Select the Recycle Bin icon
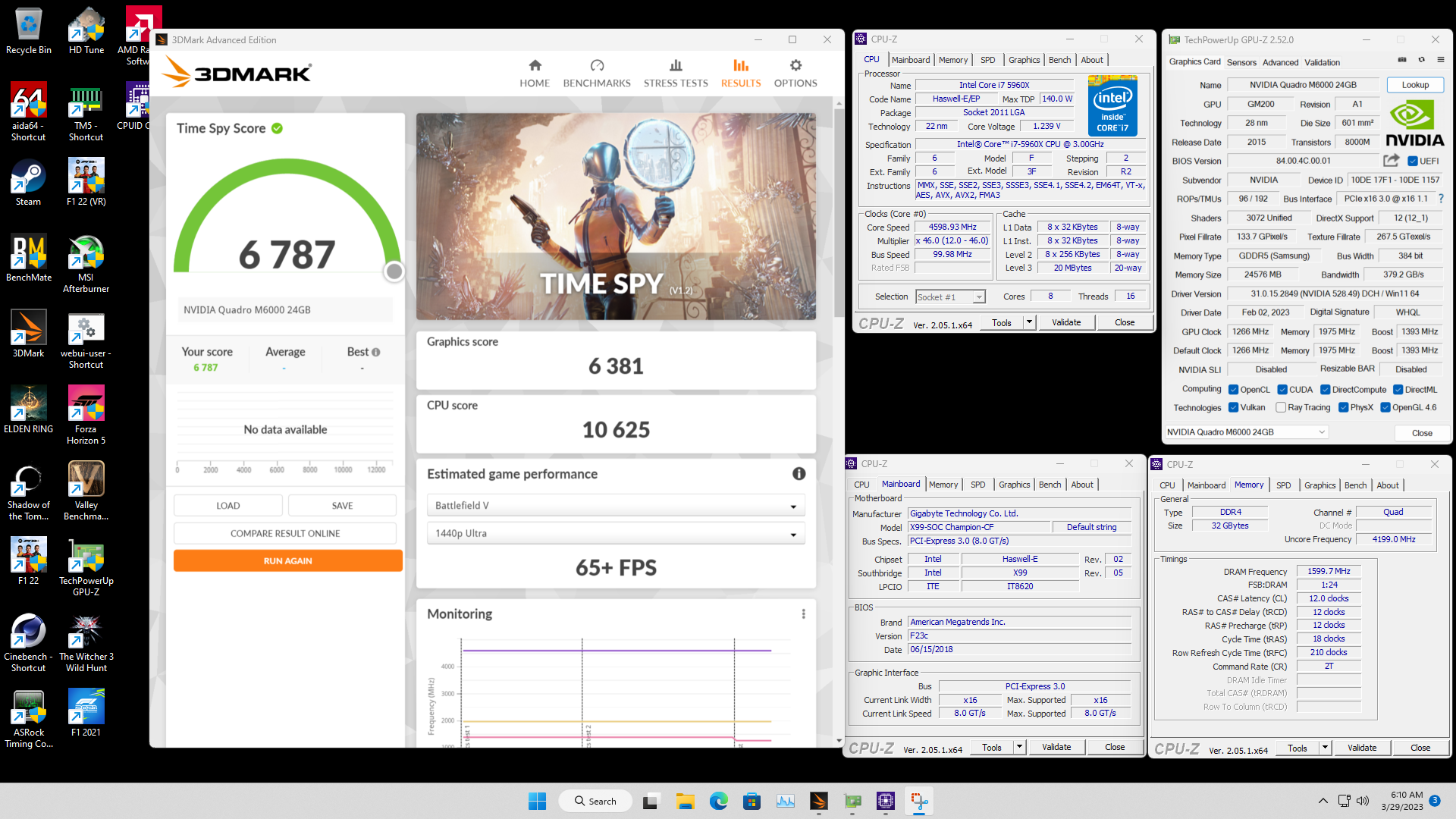 pos(29,30)
